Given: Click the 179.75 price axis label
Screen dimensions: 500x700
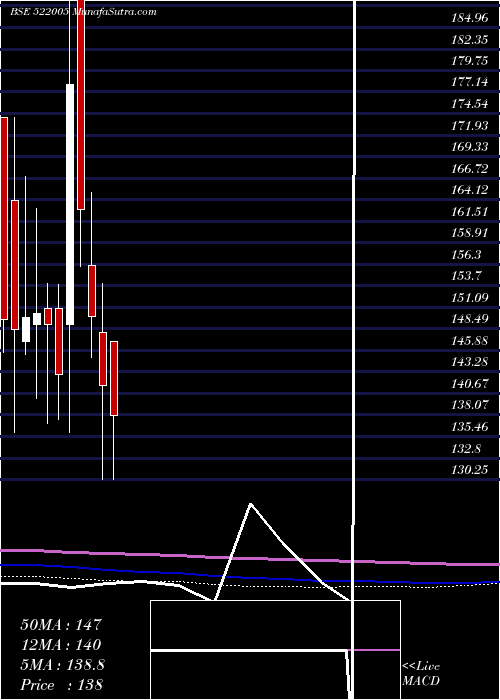Looking at the screenshot, I should click(x=470, y=62).
